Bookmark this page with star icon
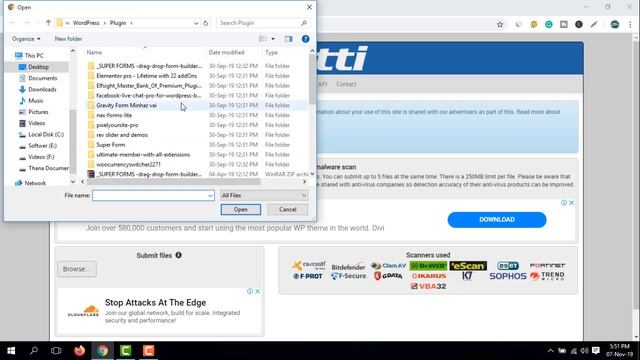 tap(500, 24)
